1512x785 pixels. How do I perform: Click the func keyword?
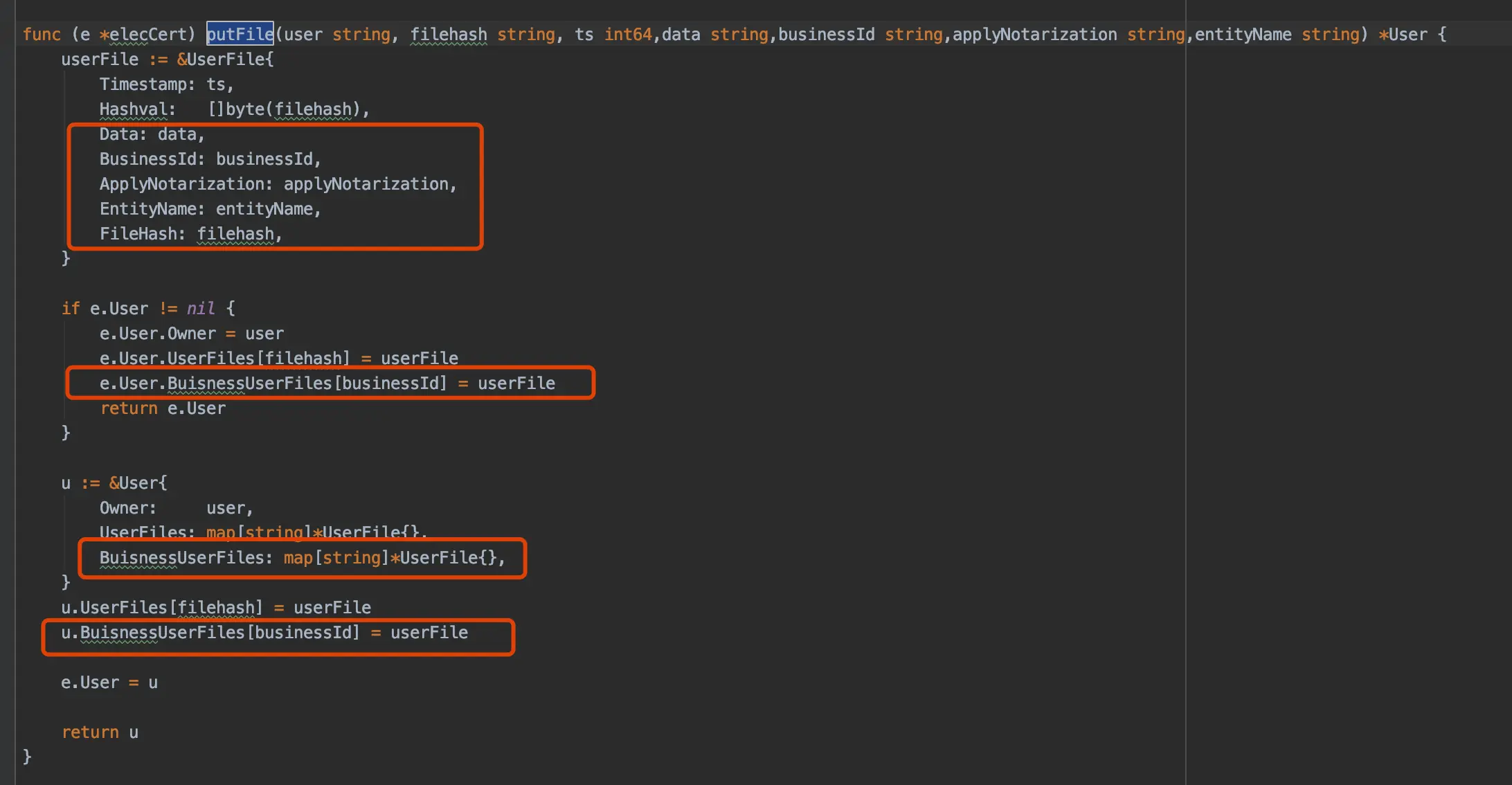point(42,34)
